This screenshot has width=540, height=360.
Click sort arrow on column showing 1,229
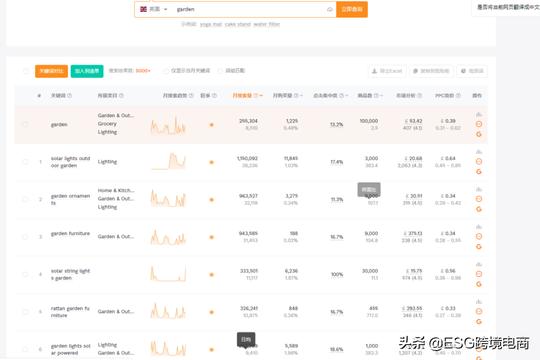pyautogui.click(x=301, y=95)
